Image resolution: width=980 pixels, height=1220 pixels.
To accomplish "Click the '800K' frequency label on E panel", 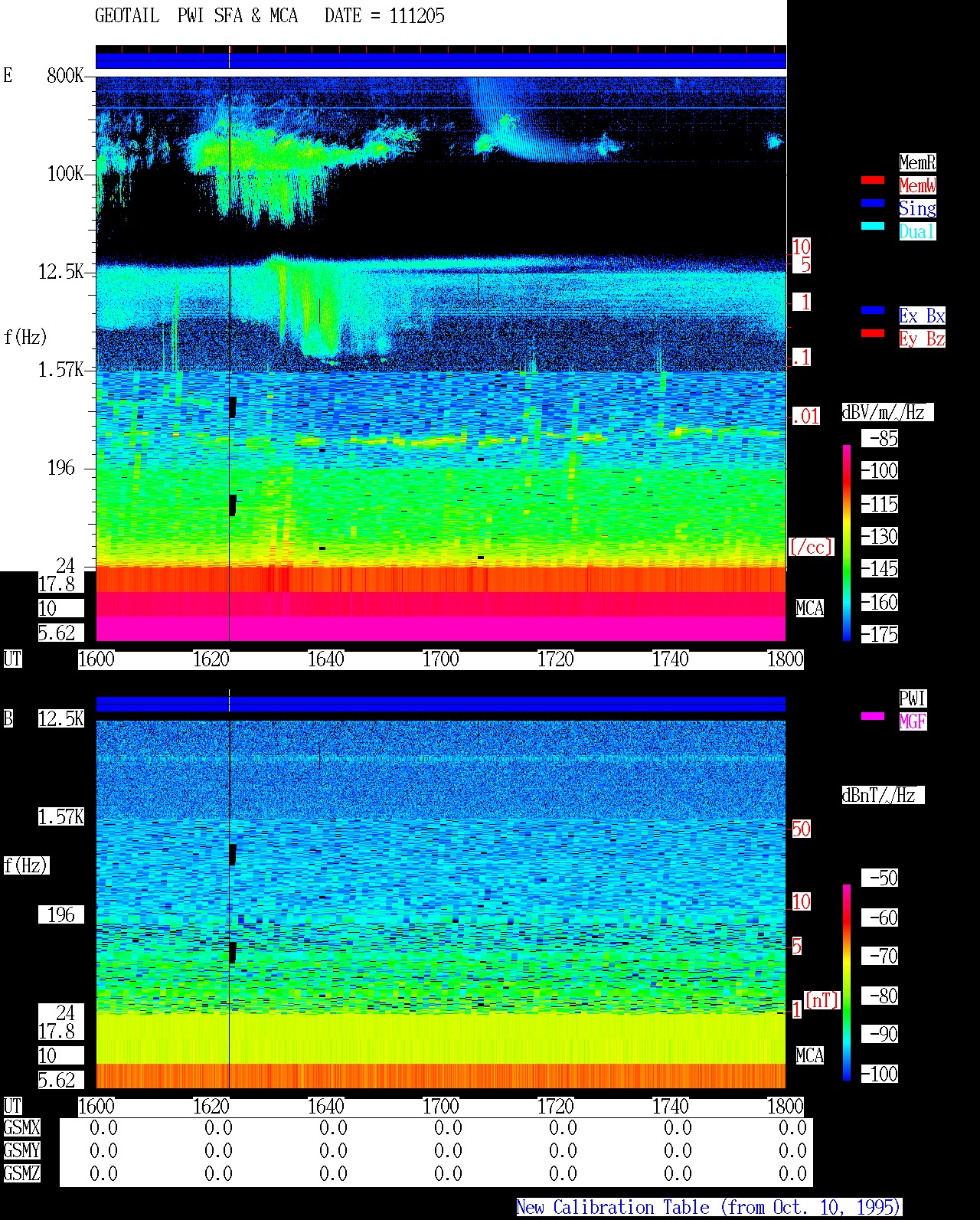I will 65,75.
